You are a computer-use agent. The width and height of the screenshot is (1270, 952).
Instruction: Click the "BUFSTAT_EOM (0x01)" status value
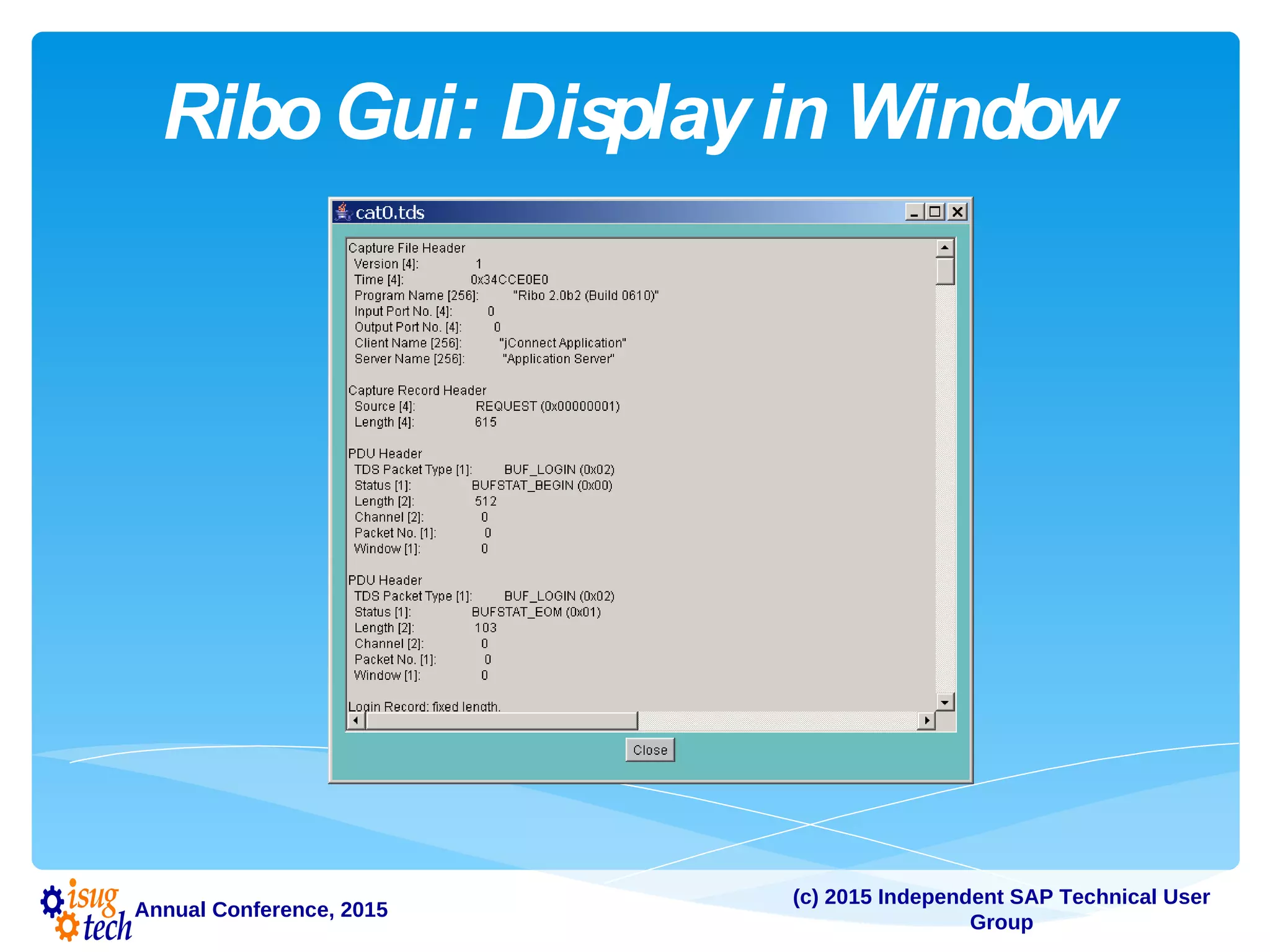[536, 612]
